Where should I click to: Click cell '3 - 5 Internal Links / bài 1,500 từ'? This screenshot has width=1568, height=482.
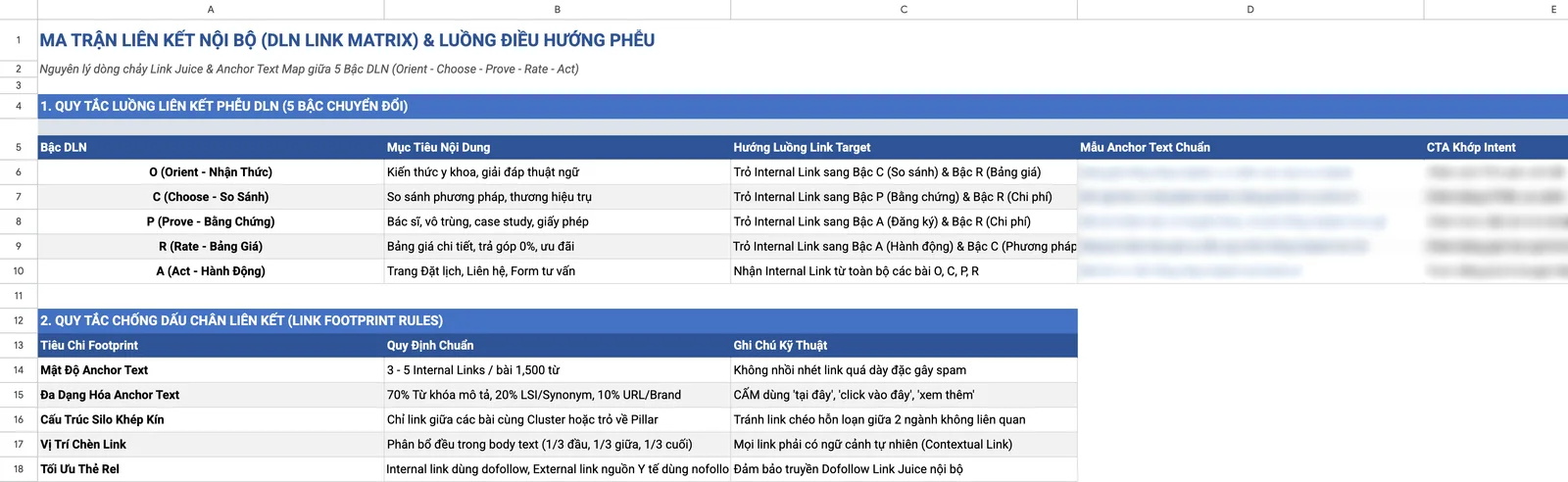(558, 370)
